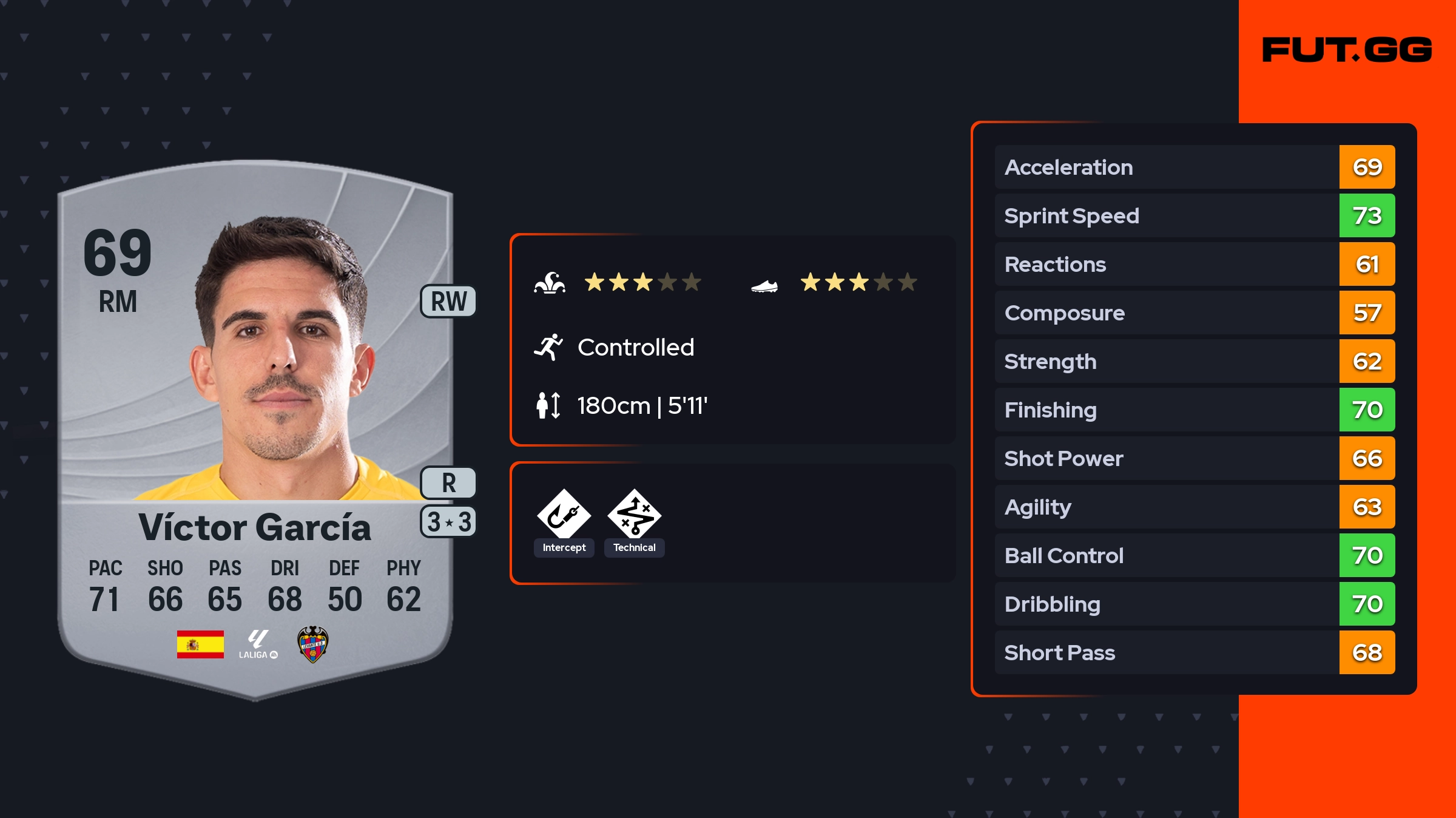Click the 69 overall rating on card
The image size is (1456, 818).
click(x=118, y=252)
